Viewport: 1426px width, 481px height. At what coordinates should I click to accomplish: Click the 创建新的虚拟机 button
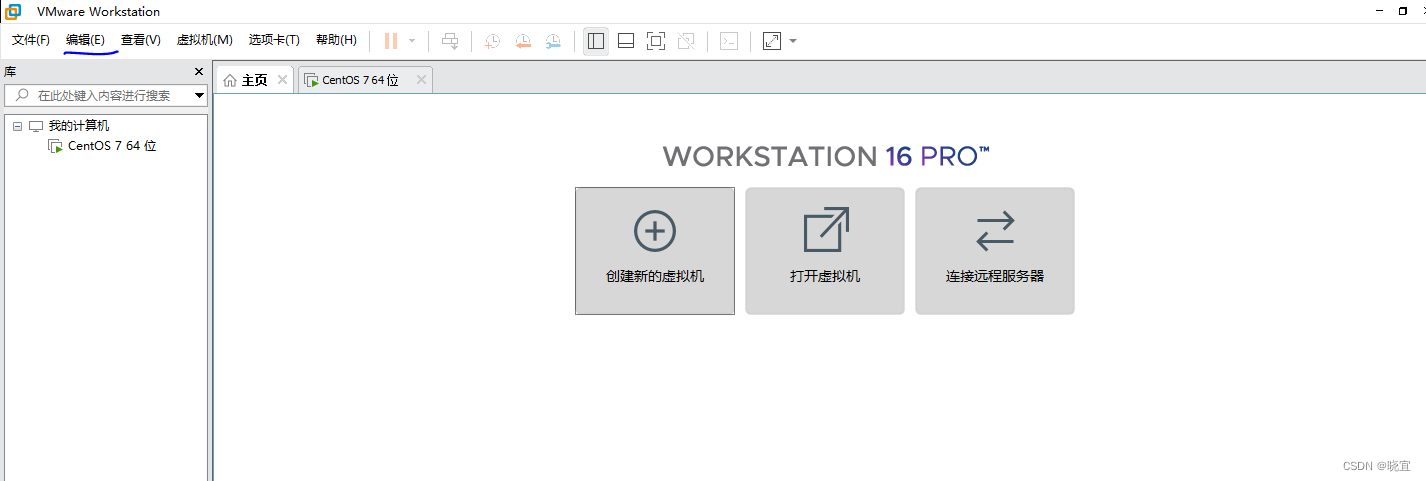[655, 251]
